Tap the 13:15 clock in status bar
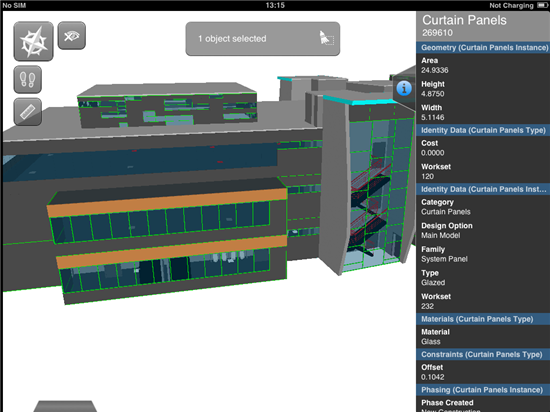550x412 pixels. point(275,5)
